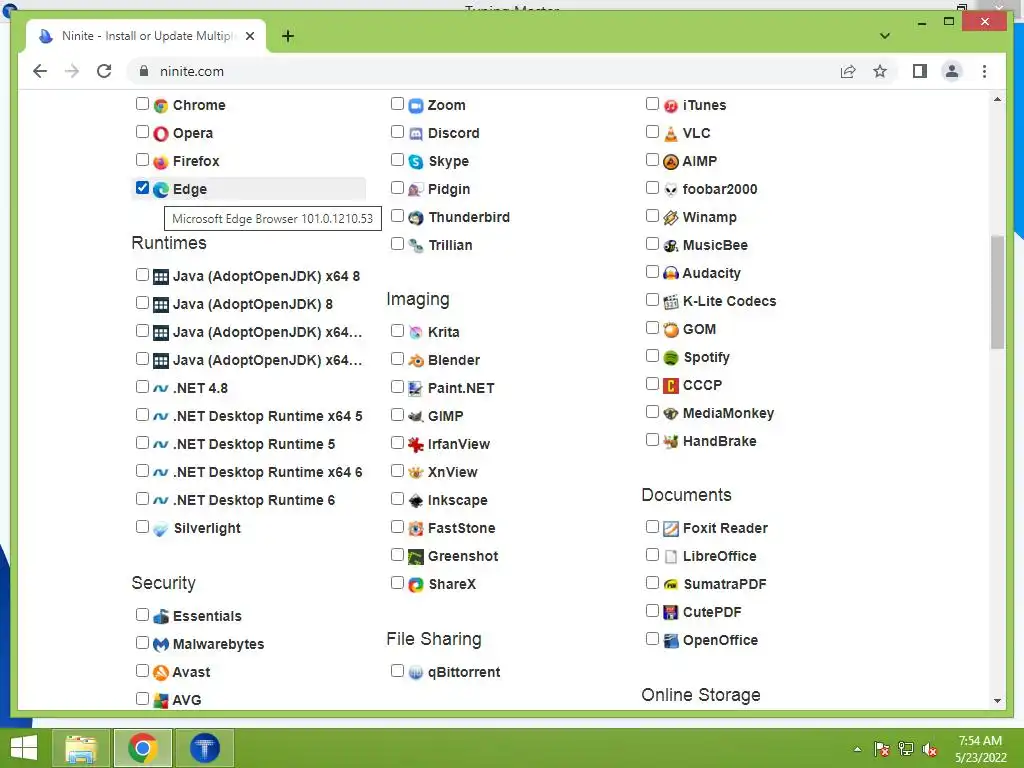Click the Zoom app icon

point(416,106)
